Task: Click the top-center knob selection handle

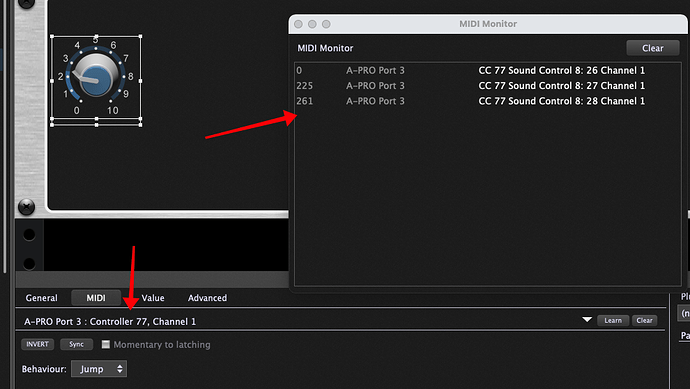Action: [x=96, y=36]
